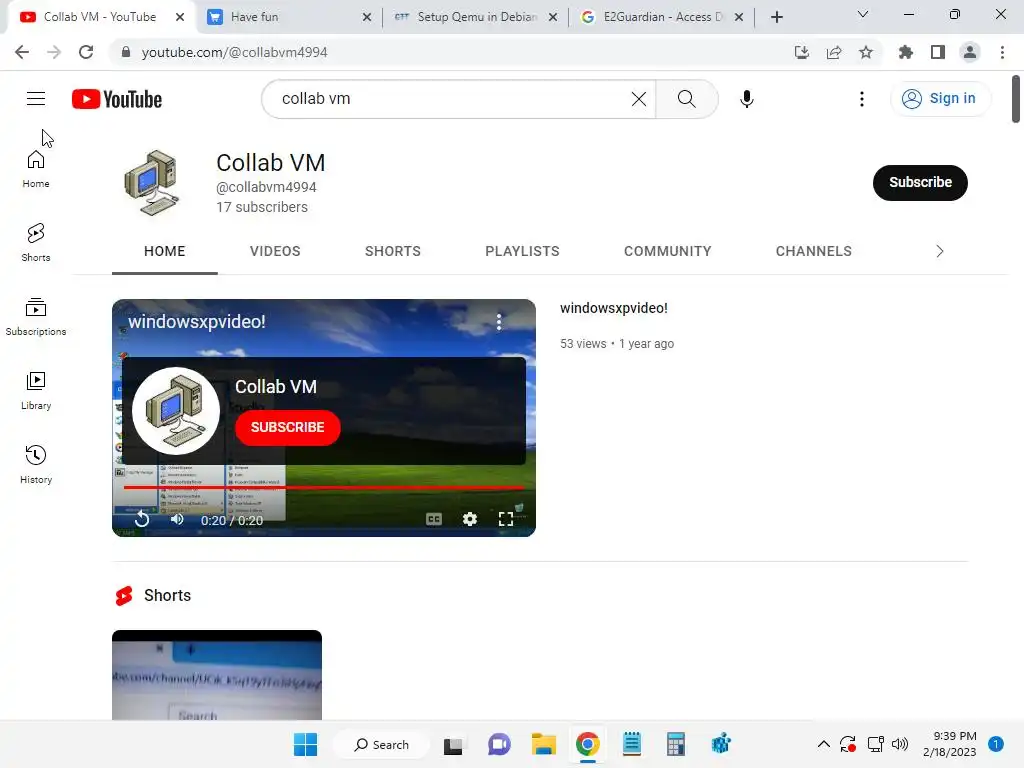Open the clock and date panel
The width and height of the screenshot is (1024, 768).
pos(950,744)
